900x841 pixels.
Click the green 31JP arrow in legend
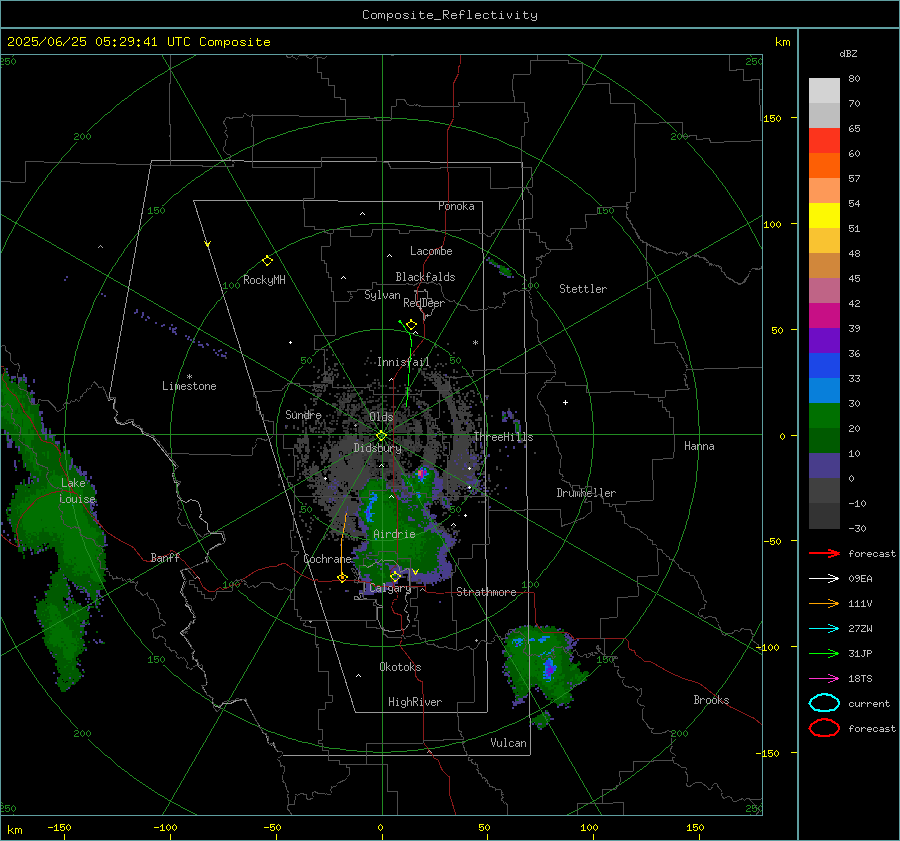(x=824, y=653)
